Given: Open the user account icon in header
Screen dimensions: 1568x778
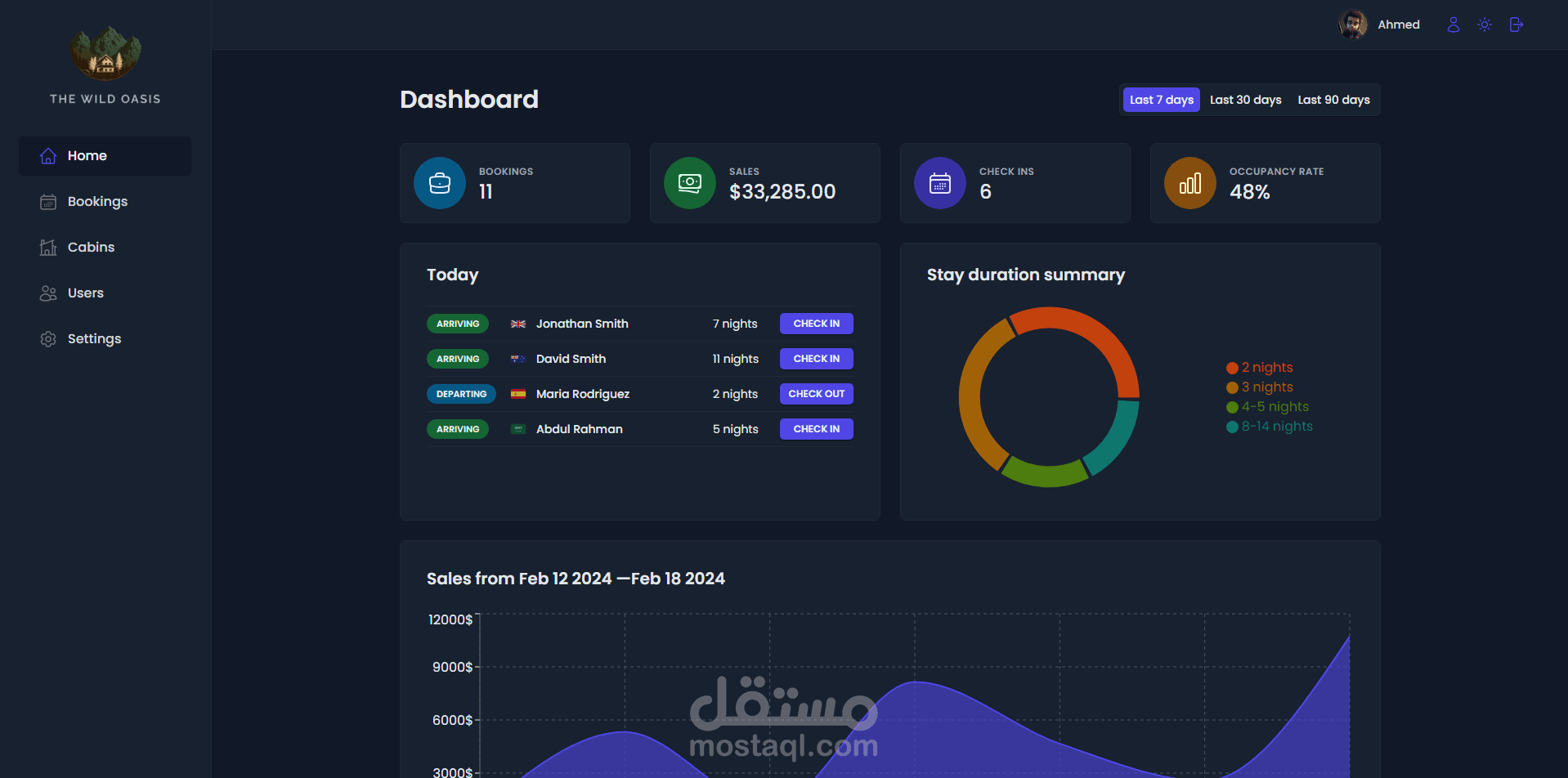Looking at the screenshot, I should pyautogui.click(x=1453, y=25).
